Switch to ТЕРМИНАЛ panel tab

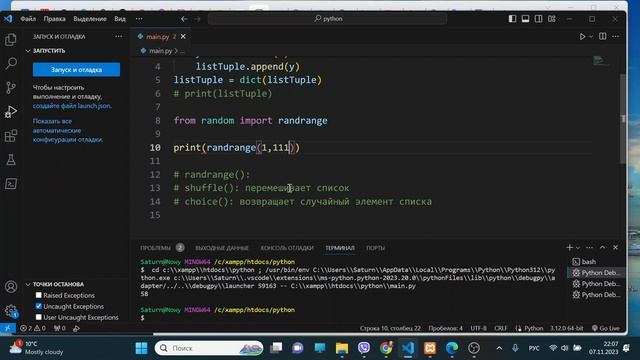pos(340,248)
